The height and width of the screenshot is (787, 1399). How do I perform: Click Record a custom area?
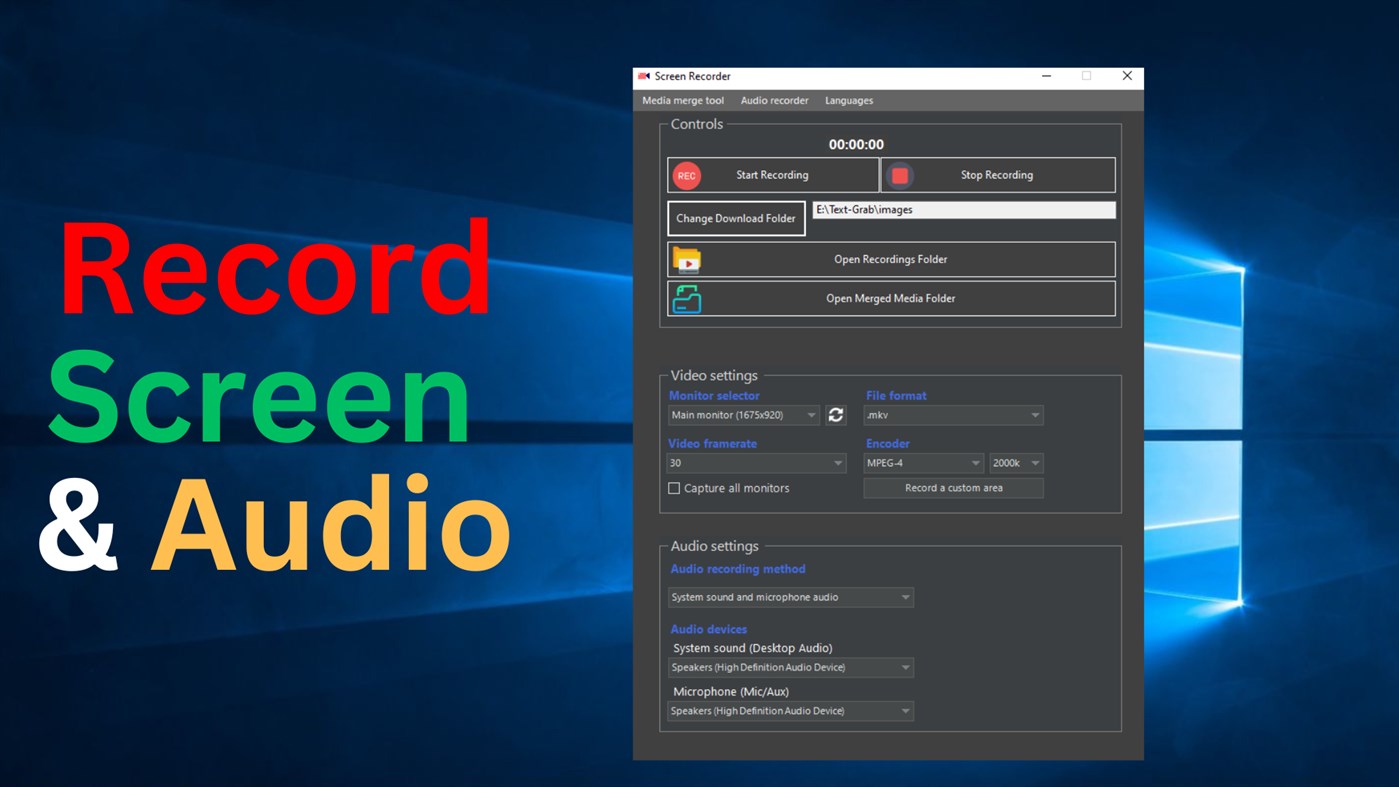953,487
